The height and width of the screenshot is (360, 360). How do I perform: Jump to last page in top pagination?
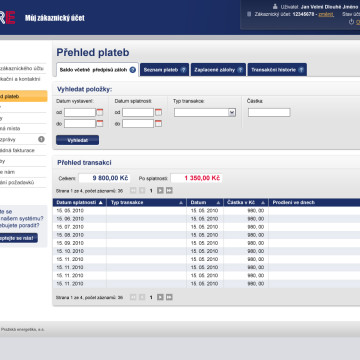[x=169, y=191]
